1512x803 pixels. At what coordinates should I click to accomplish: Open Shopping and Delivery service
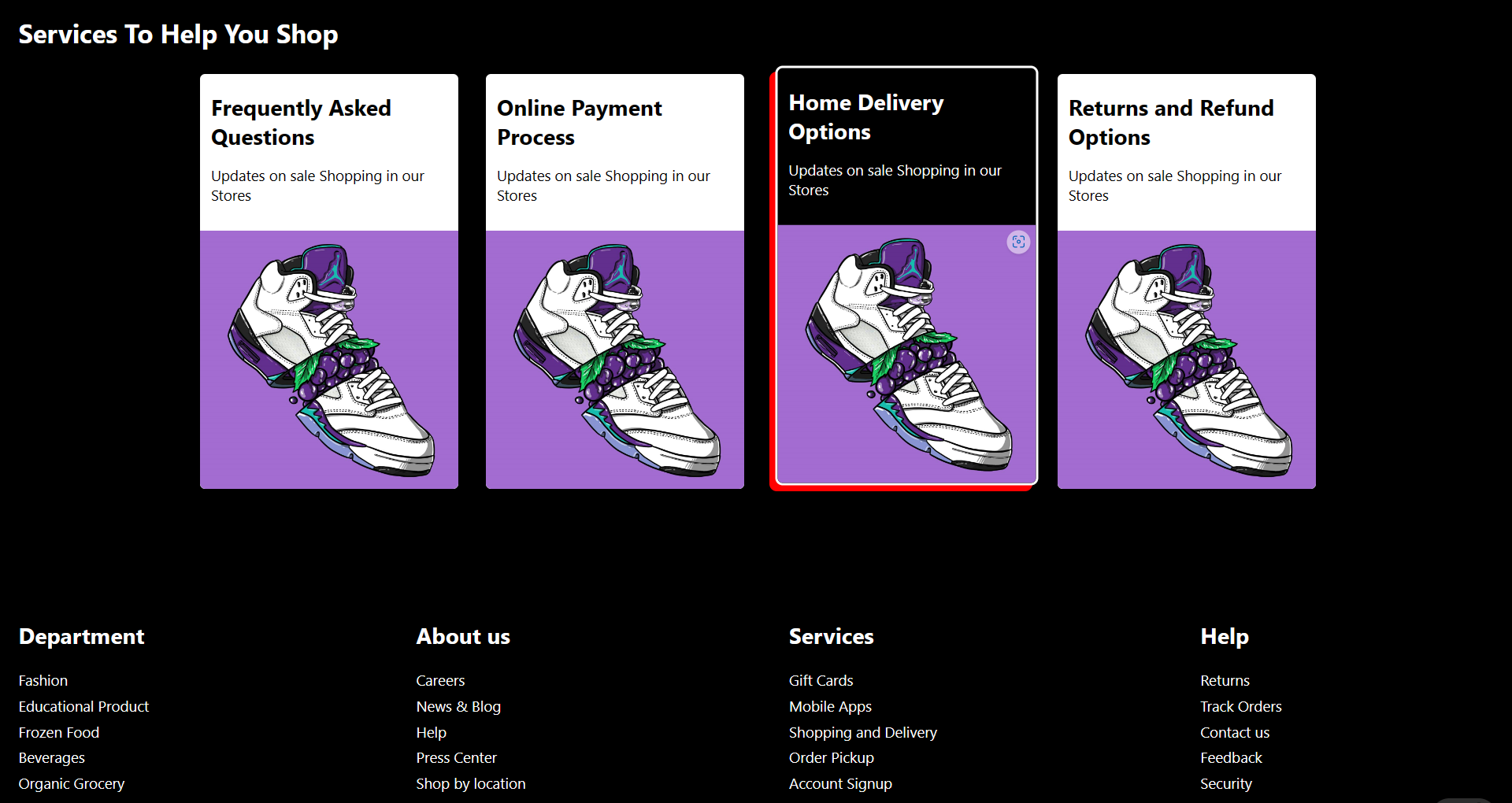click(862, 732)
